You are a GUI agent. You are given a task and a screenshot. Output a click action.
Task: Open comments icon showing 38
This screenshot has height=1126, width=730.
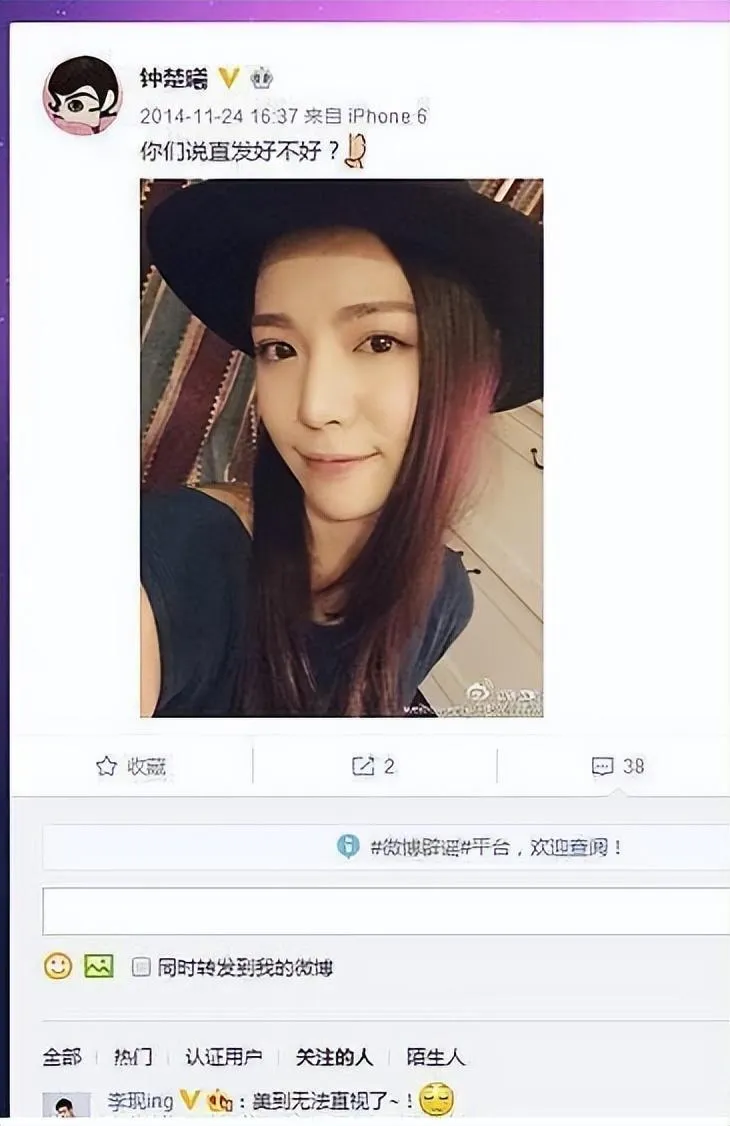pyautogui.click(x=602, y=766)
